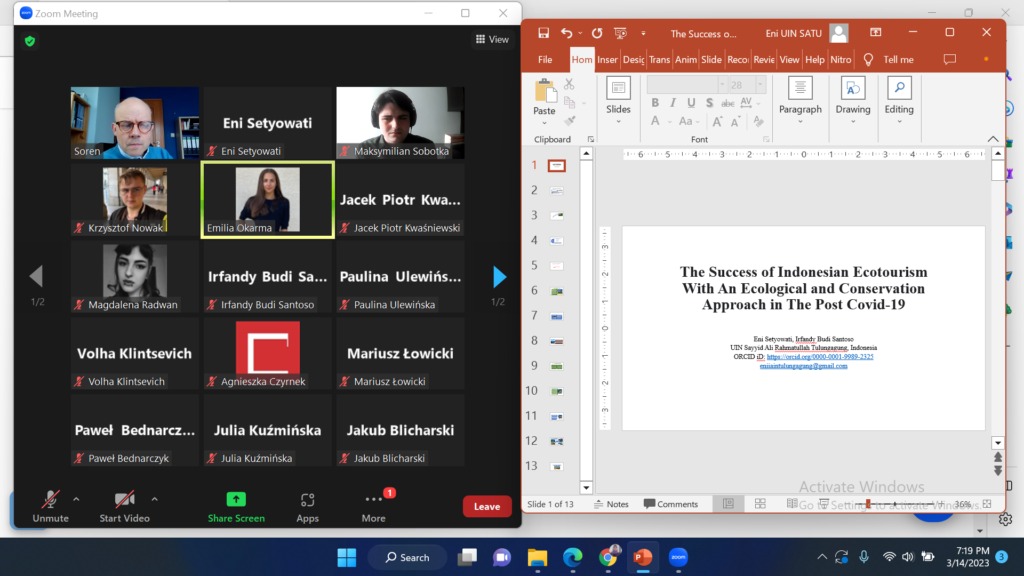
Task: Open the font size dropdown
Action: click(x=760, y=84)
